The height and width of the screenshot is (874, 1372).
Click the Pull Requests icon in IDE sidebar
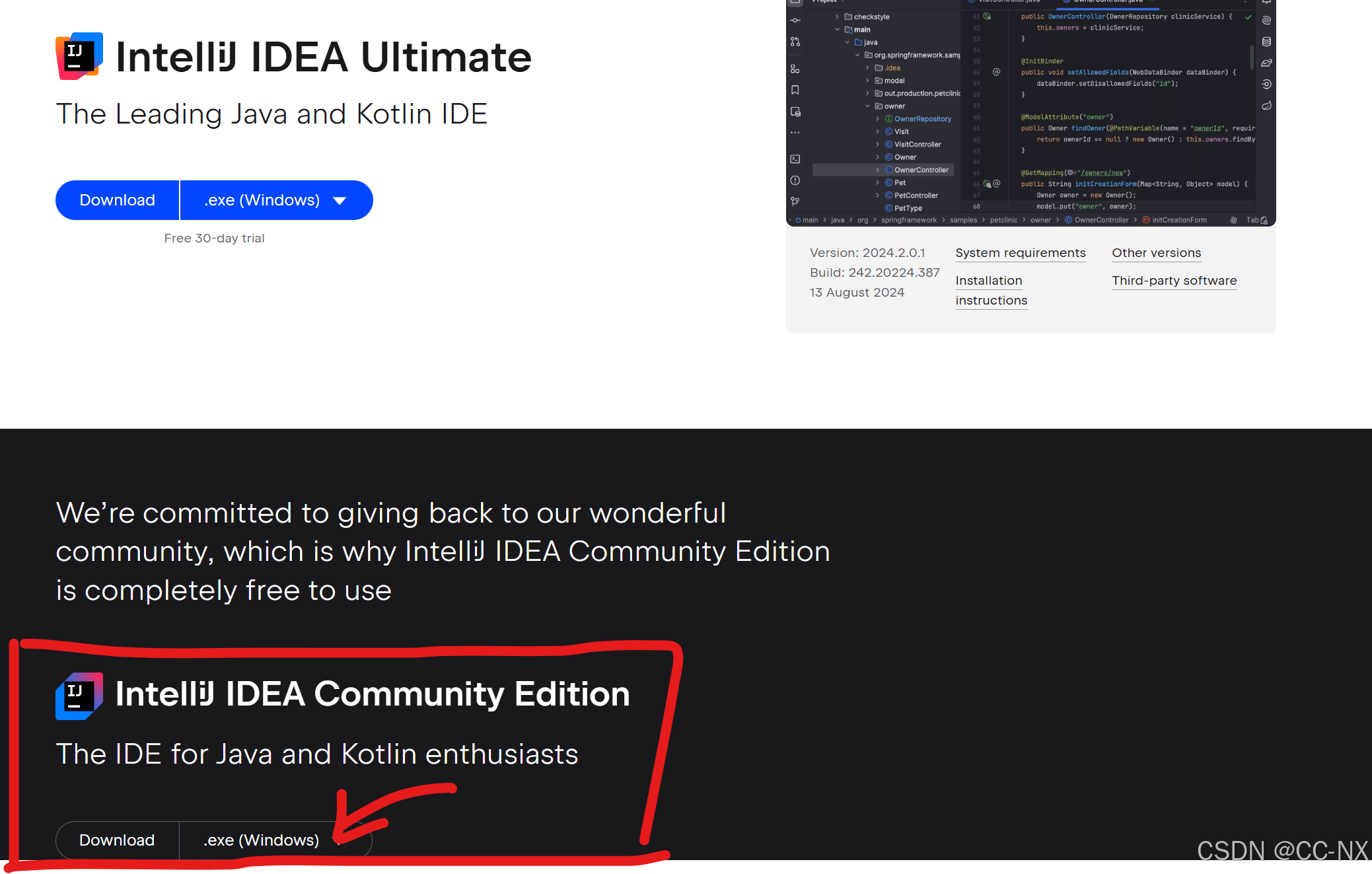pyautogui.click(x=795, y=42)
